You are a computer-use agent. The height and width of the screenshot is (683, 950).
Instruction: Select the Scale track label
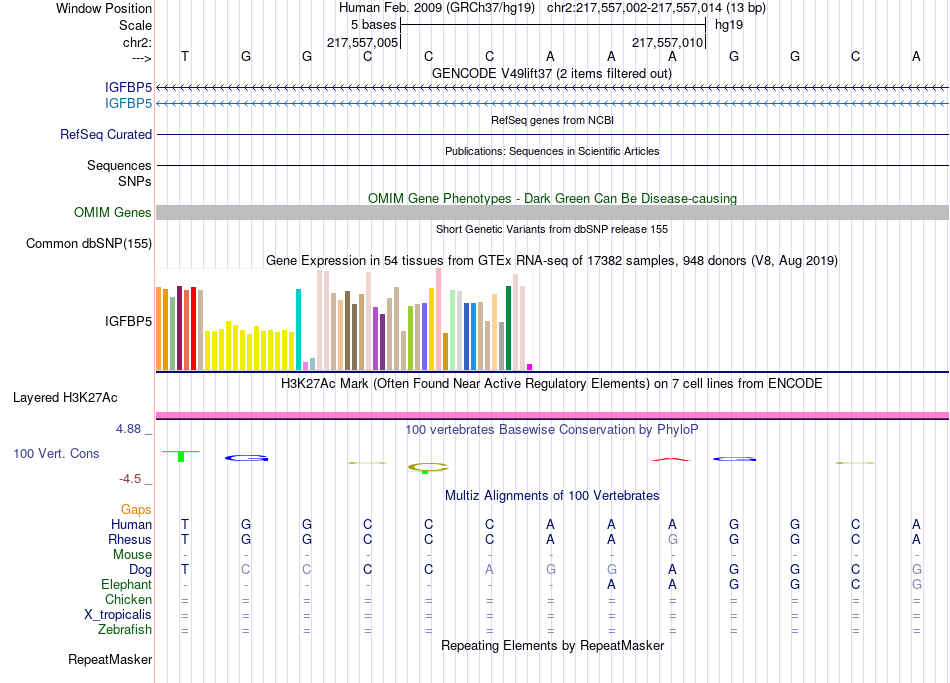[135, 25]
